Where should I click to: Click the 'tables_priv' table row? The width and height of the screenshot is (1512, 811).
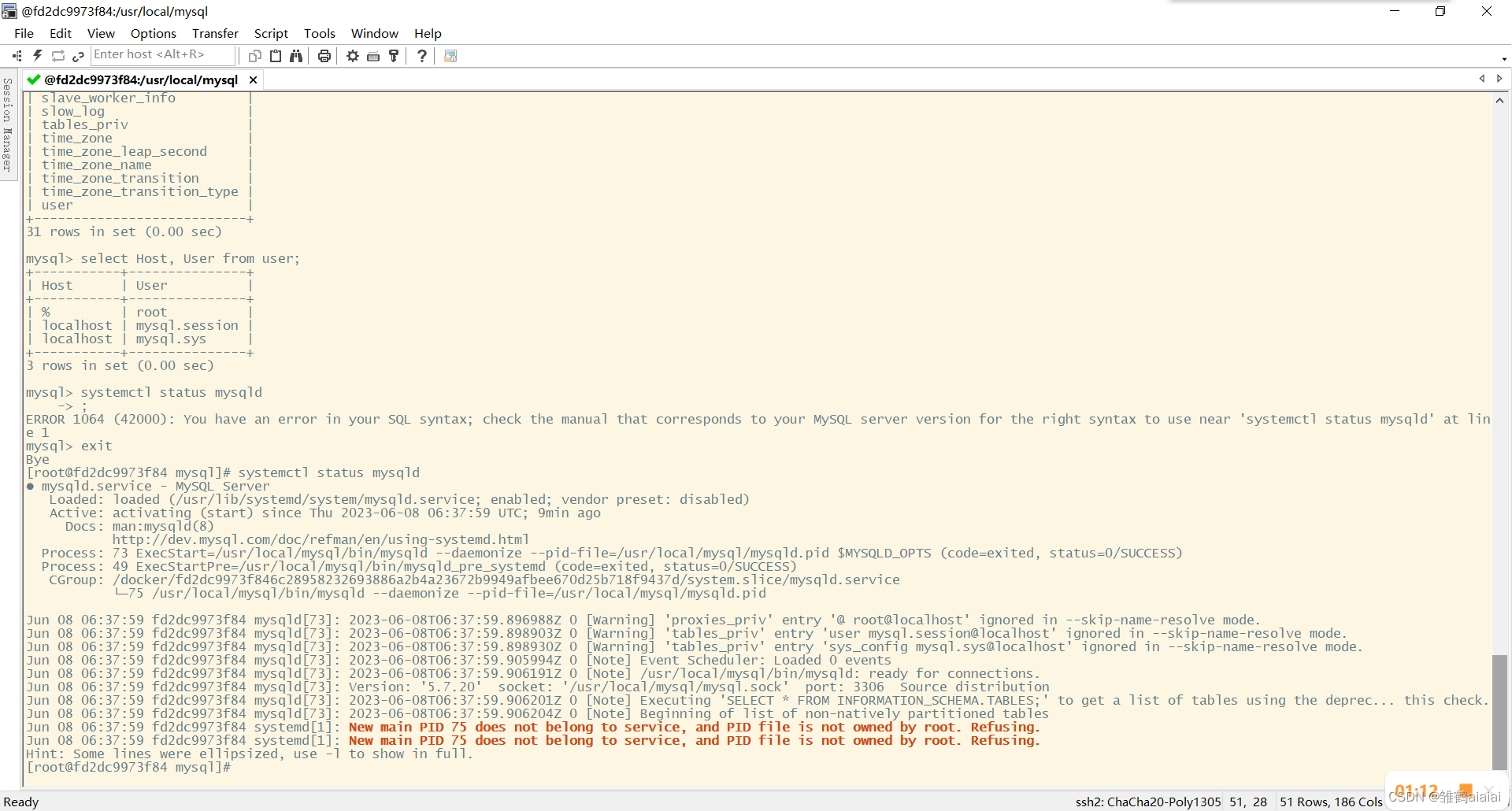coord(84,124)
